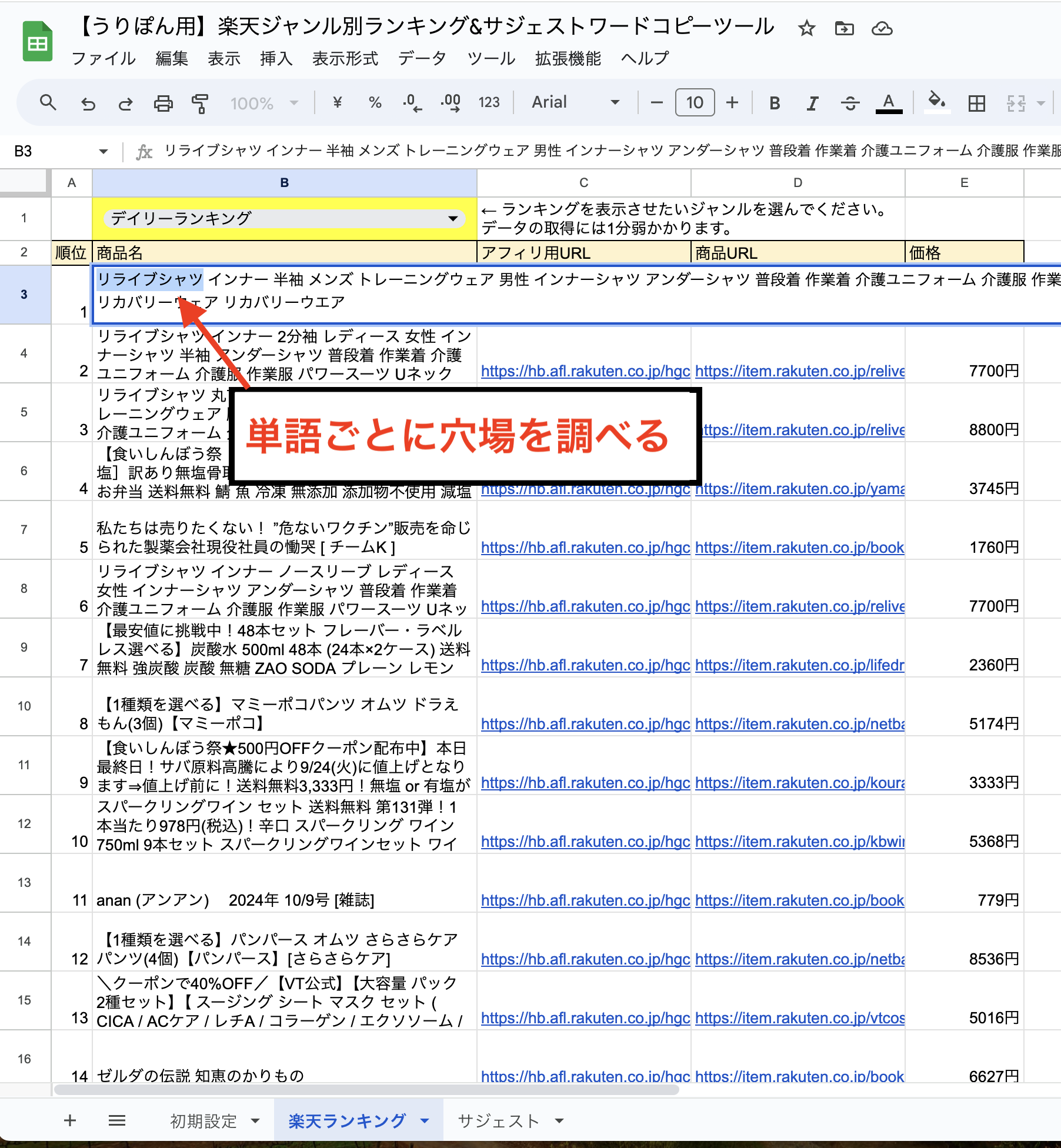This screenshot has height=1148, width=1061.
Task: Click the search magnifier icon in toolbar
Action: 48,103
